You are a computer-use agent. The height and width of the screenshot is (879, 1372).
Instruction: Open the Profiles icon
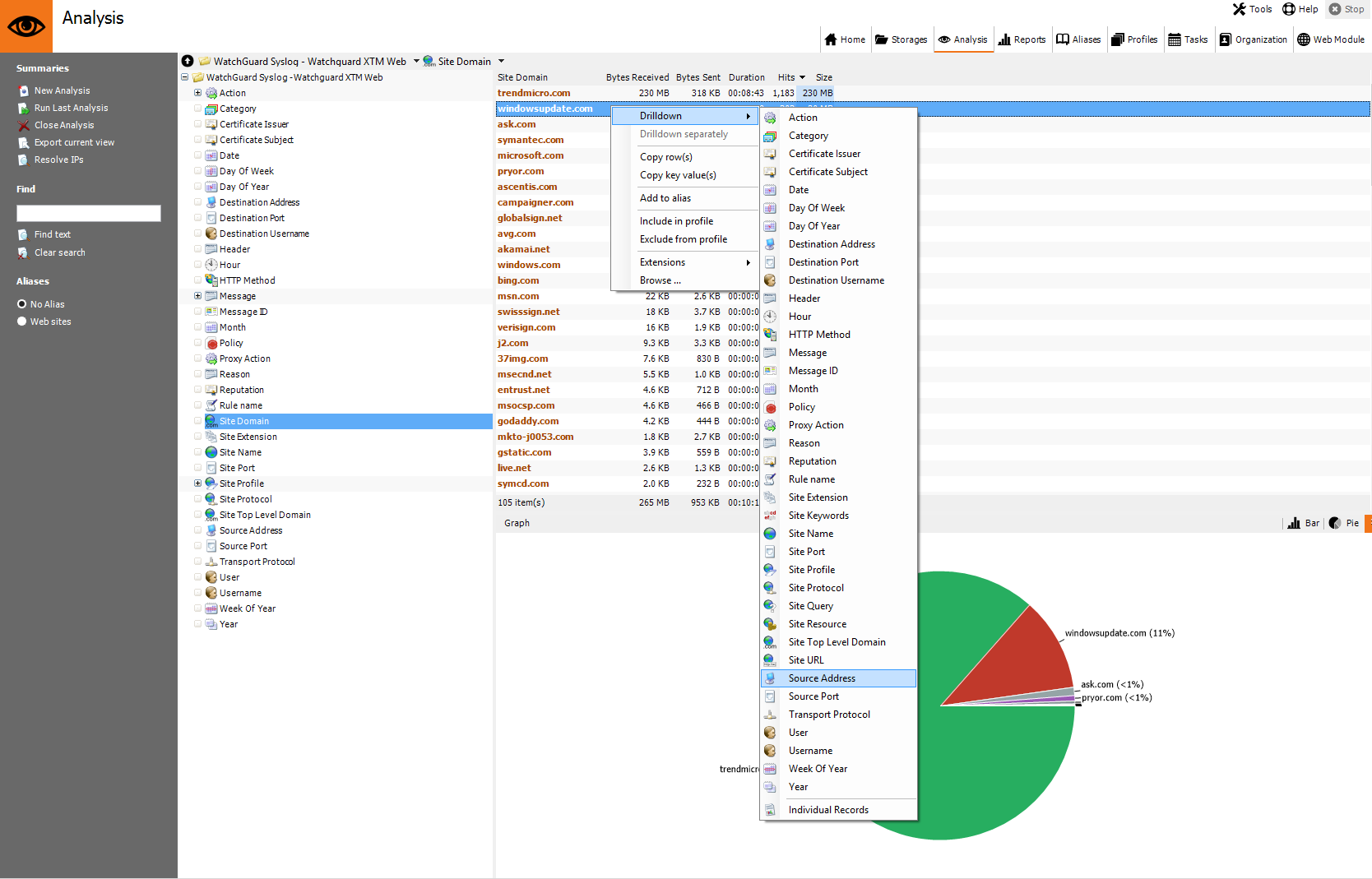1117,39
